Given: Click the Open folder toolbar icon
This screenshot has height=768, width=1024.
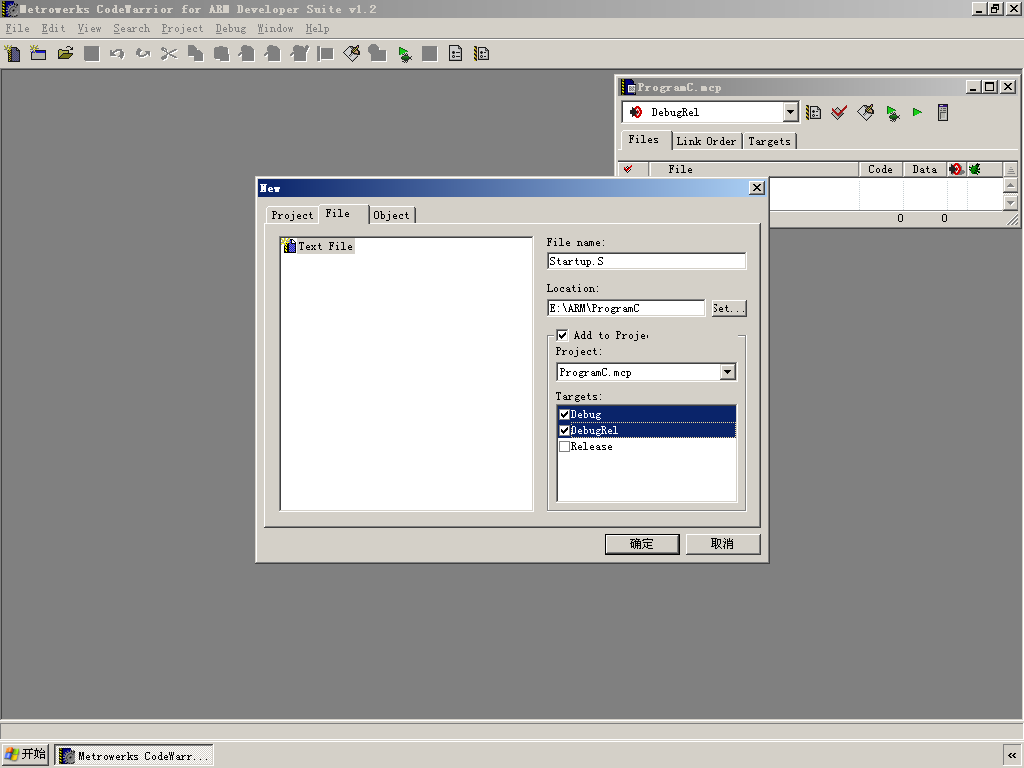Looking at the screenshot, I should 65,54.
